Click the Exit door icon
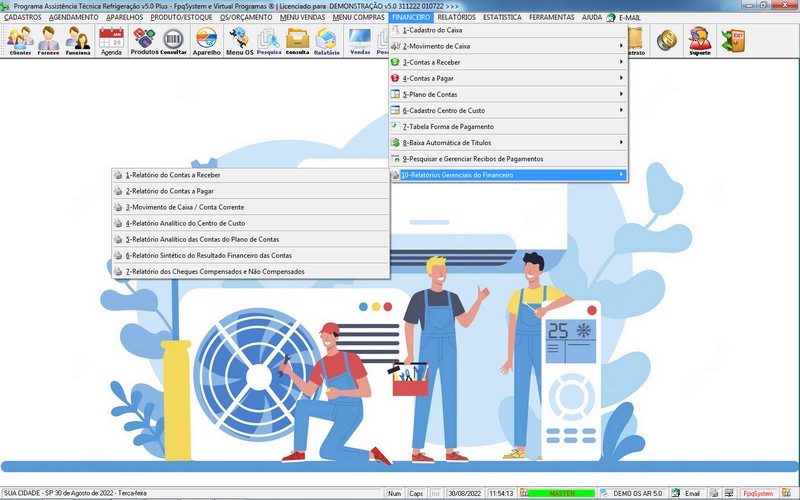This screenshot has height=500, width=800. pyautogui.click(x=733, y=40)
